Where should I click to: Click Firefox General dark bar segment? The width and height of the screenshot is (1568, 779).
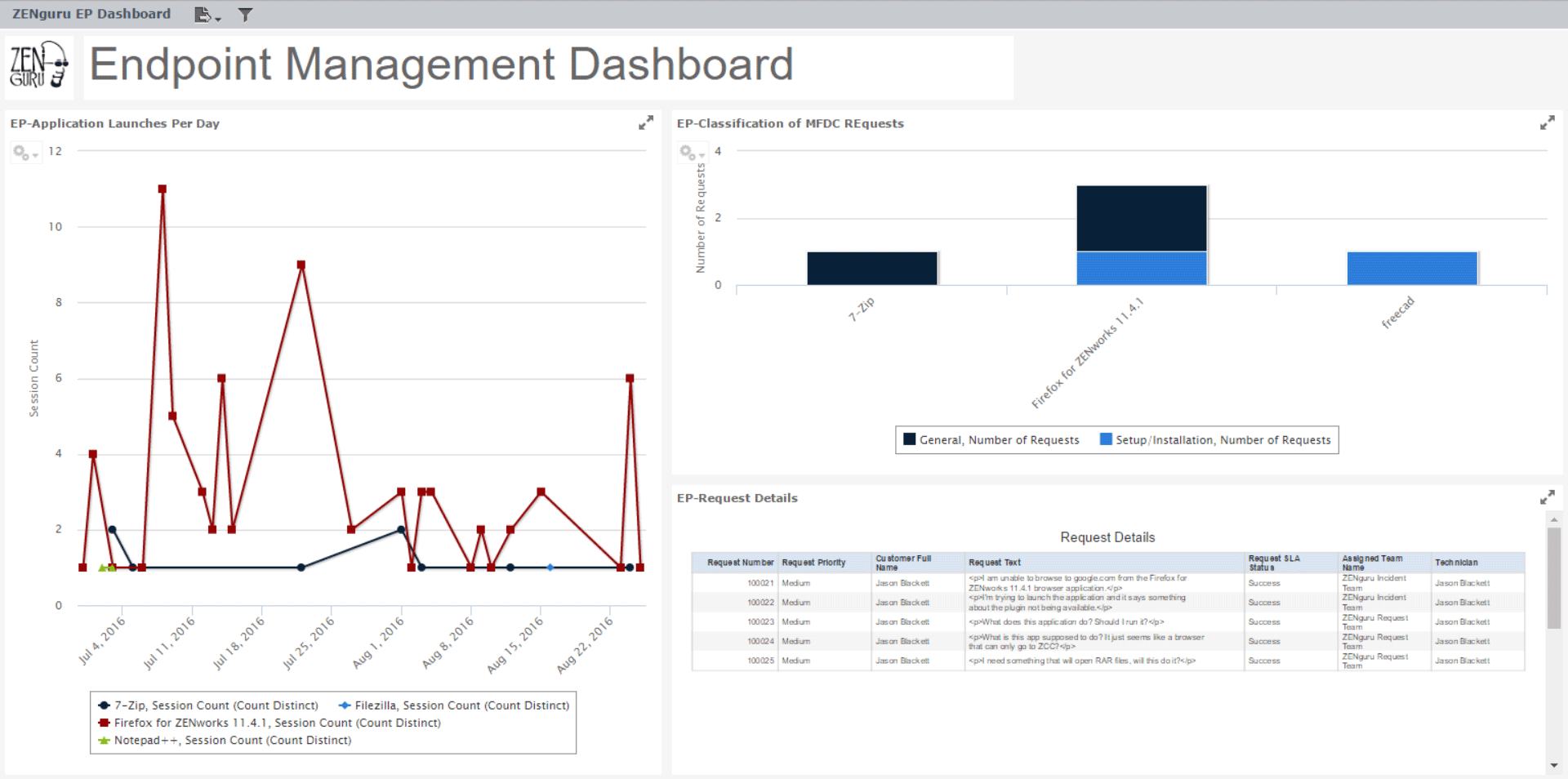point(1142,218)
